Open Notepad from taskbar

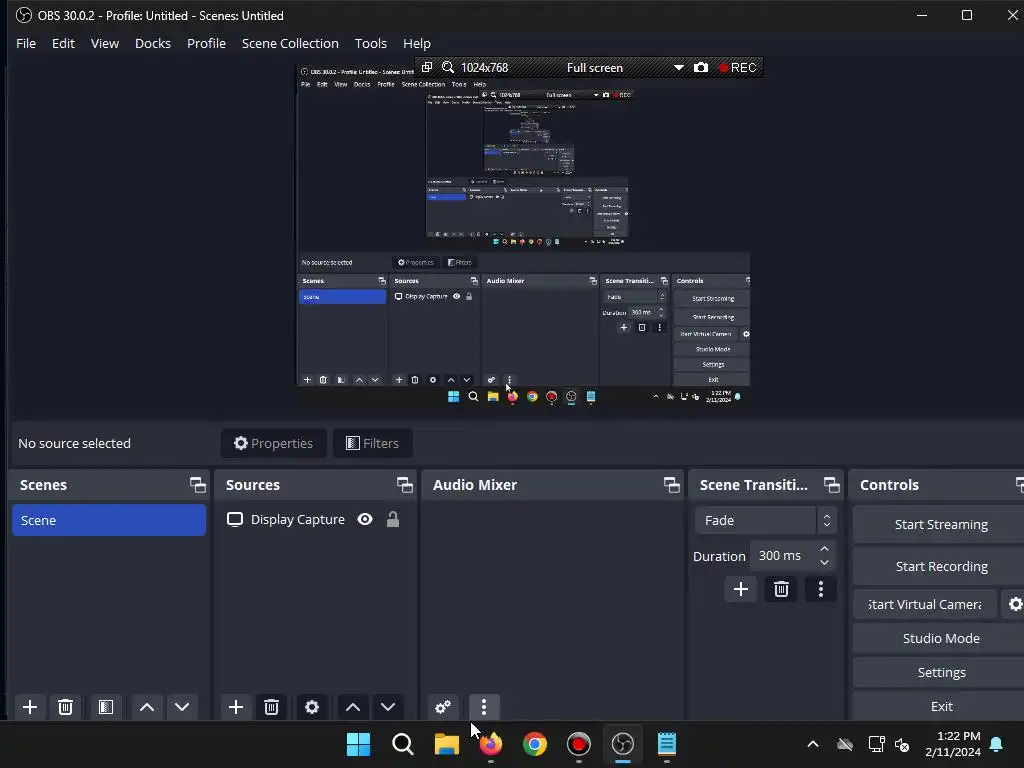click(667, 744)
